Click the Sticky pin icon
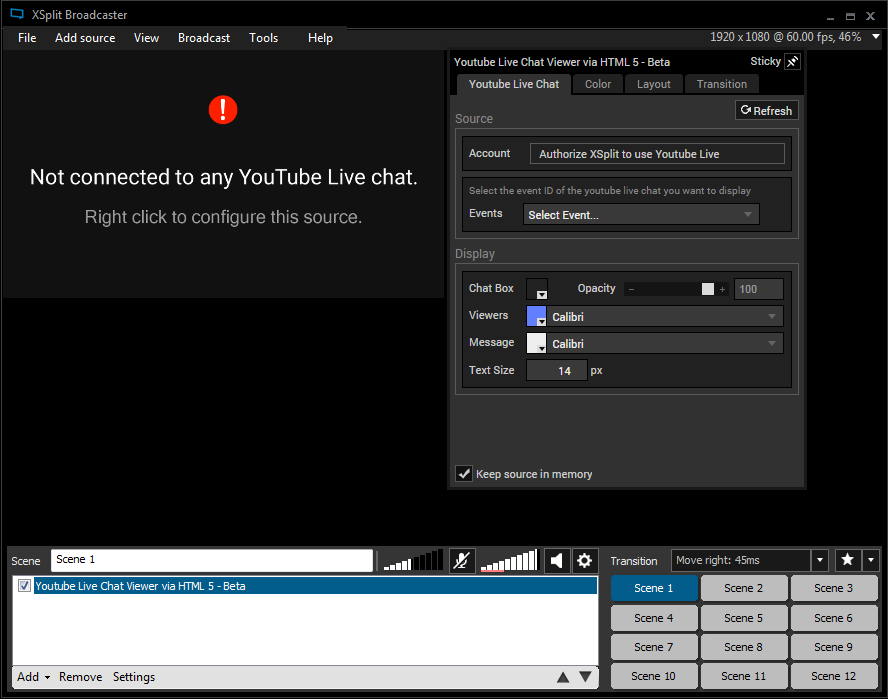 coord(792,61)
